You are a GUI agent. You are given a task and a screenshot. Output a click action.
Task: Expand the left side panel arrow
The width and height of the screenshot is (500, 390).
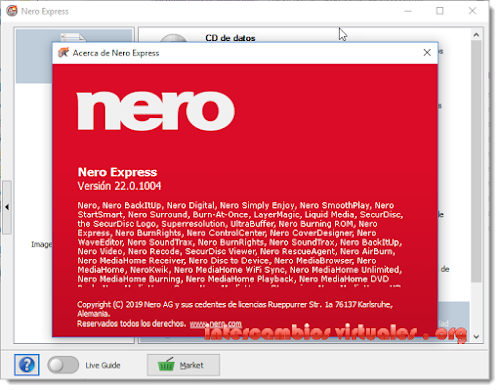7,207
